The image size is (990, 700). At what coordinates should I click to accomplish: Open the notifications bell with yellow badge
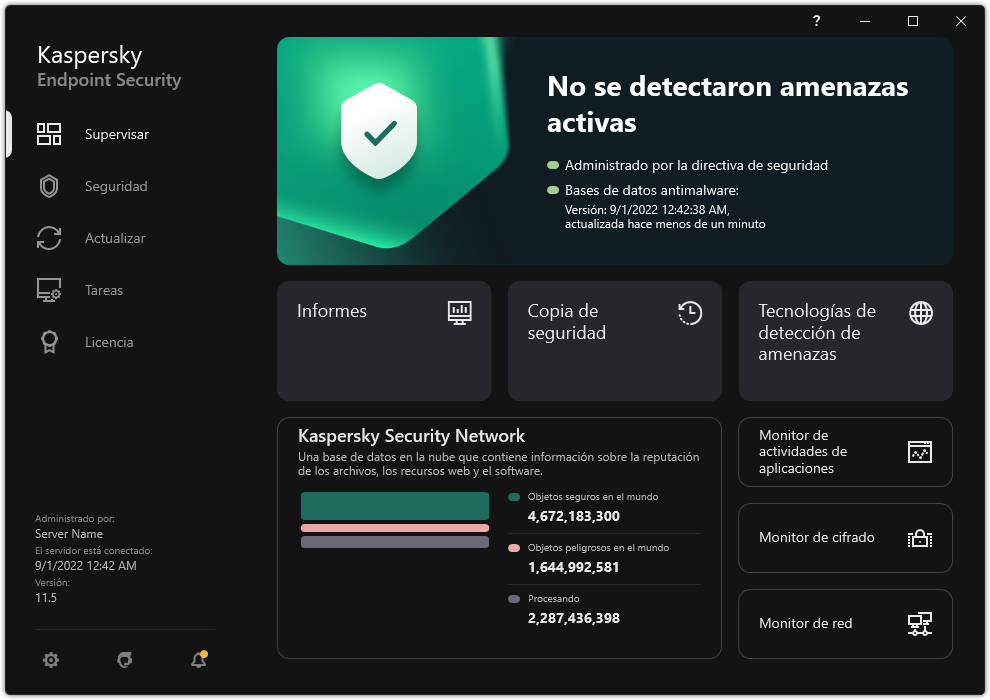198,660
